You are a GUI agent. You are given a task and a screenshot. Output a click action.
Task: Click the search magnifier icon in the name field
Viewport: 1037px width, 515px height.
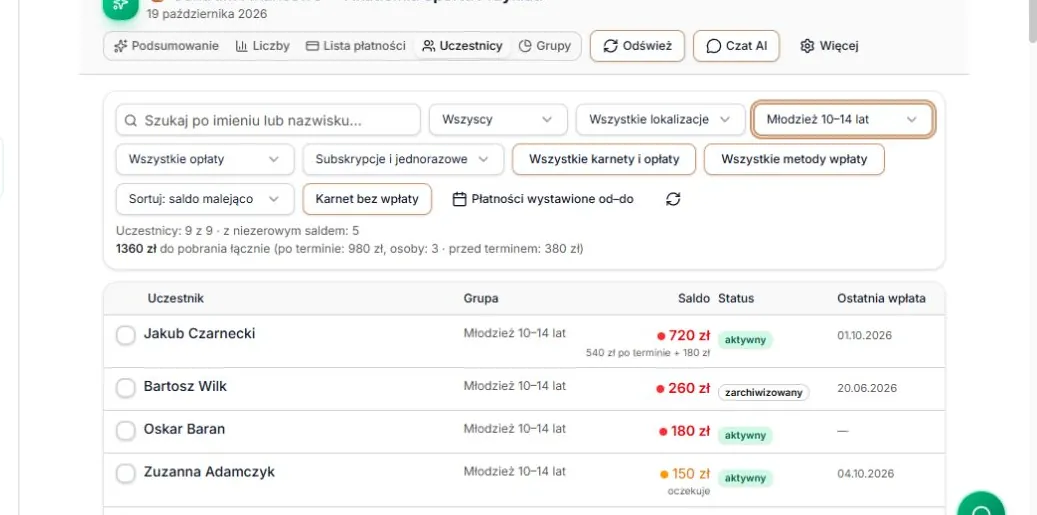pos(131,120)
